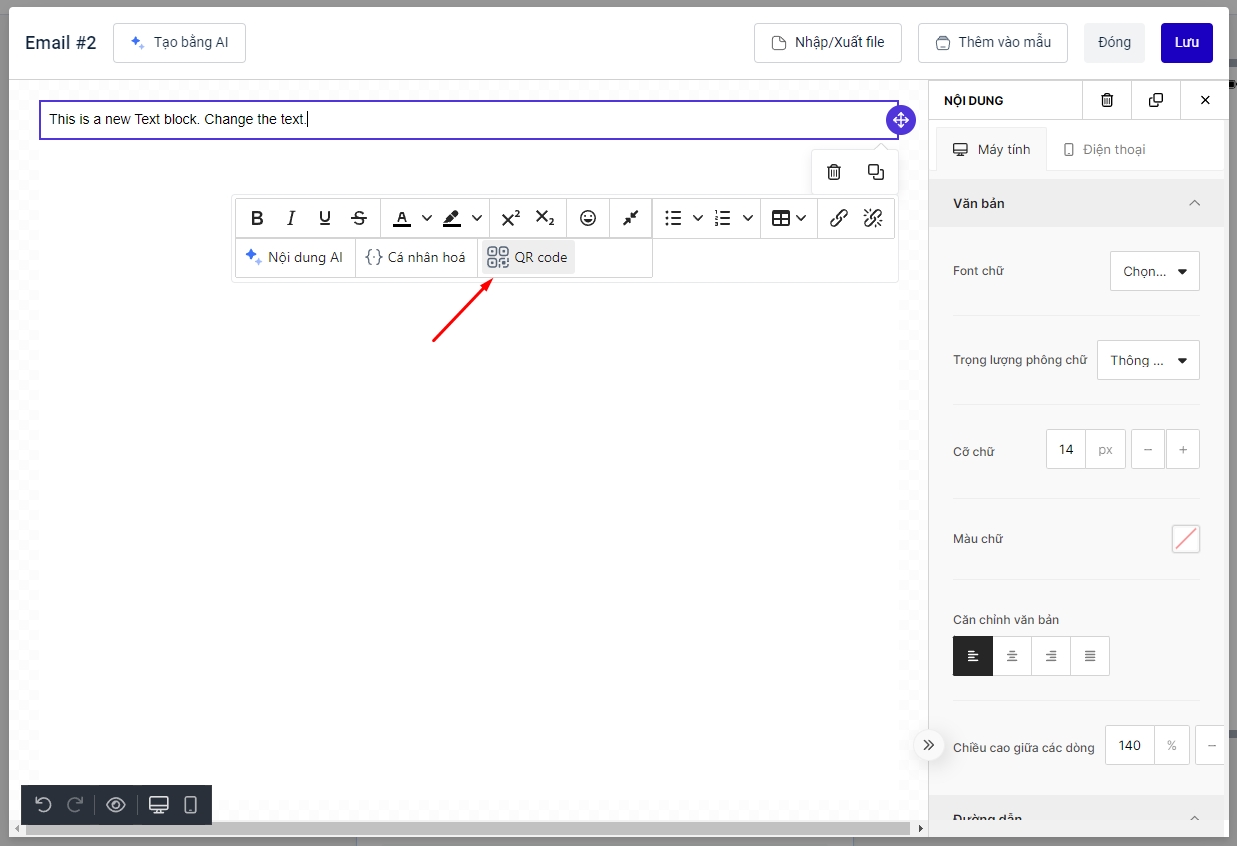Switch to the Điện thoại tab
The height and width of the screenshot is (846, 1237).
tap(1104, 149)
